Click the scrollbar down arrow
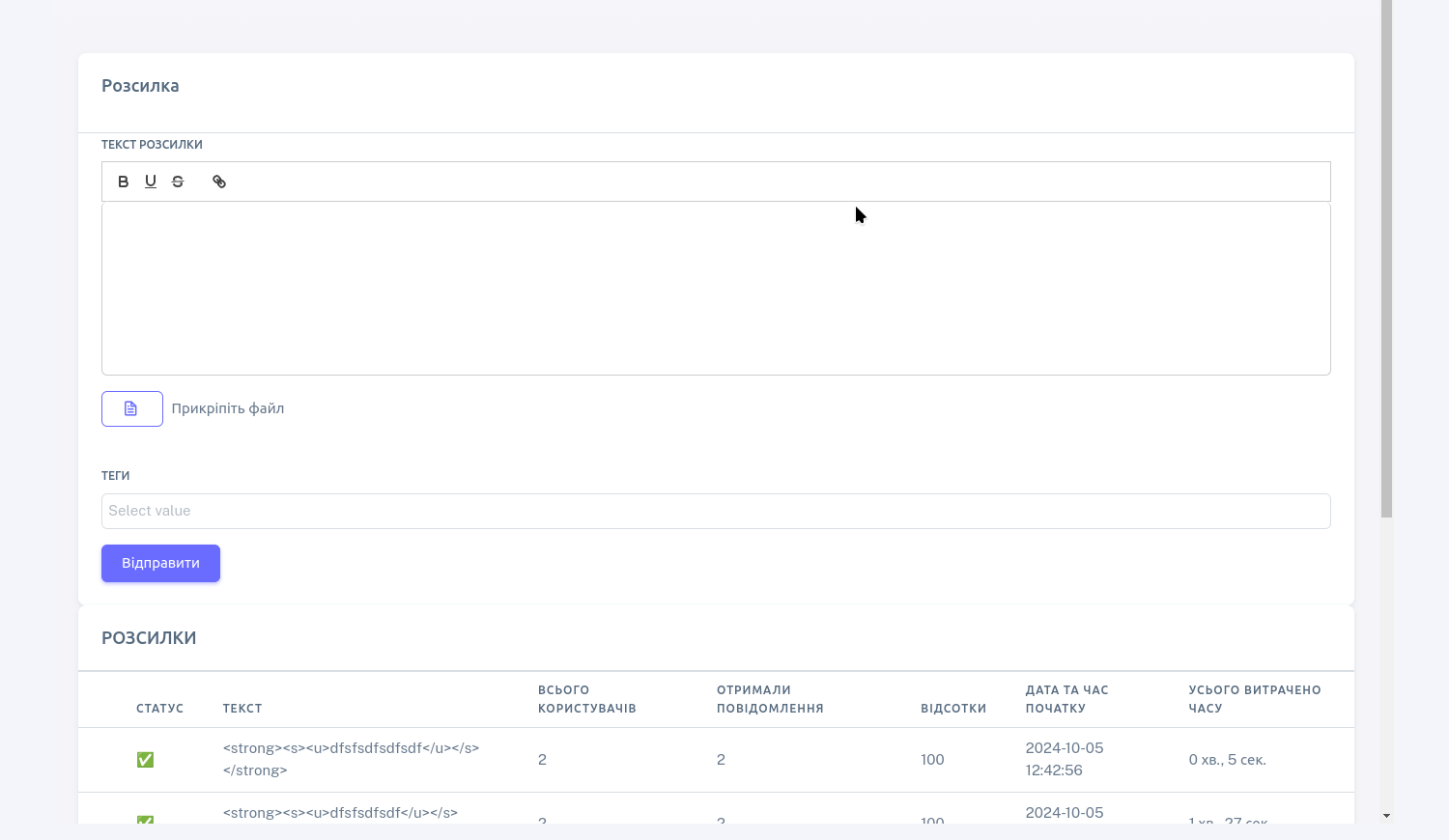The height and width of the screenshot is (840, 1449). click(x=1386, y=816)
